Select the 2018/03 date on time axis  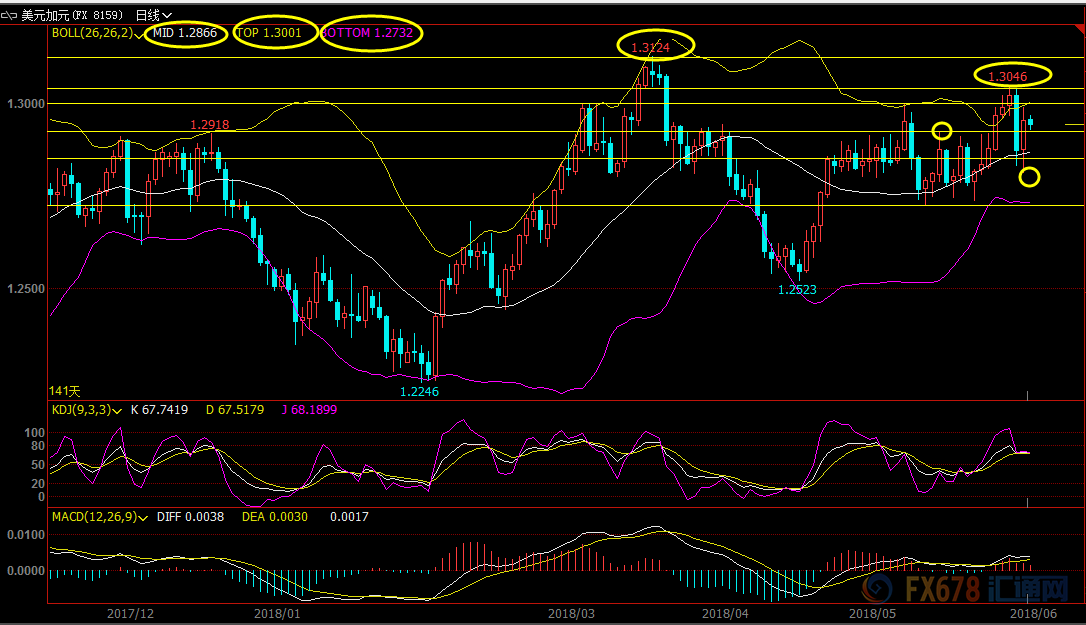tap(571, 612)
